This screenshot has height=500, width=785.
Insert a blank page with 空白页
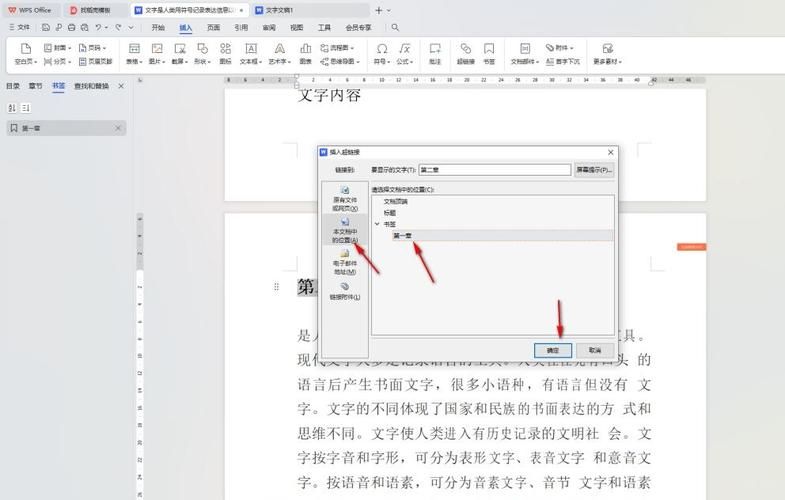click(26, 54)
